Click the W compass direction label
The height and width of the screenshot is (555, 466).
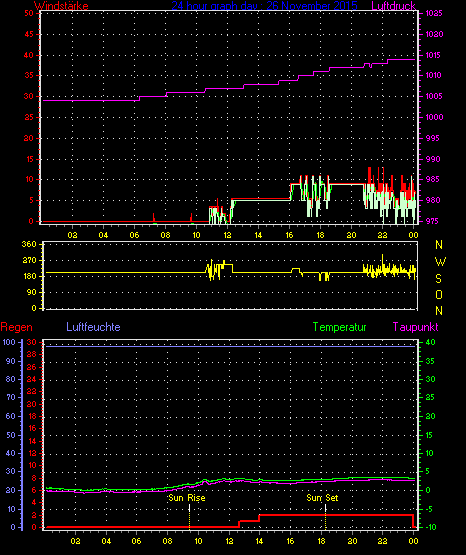(x=440, y=262)
